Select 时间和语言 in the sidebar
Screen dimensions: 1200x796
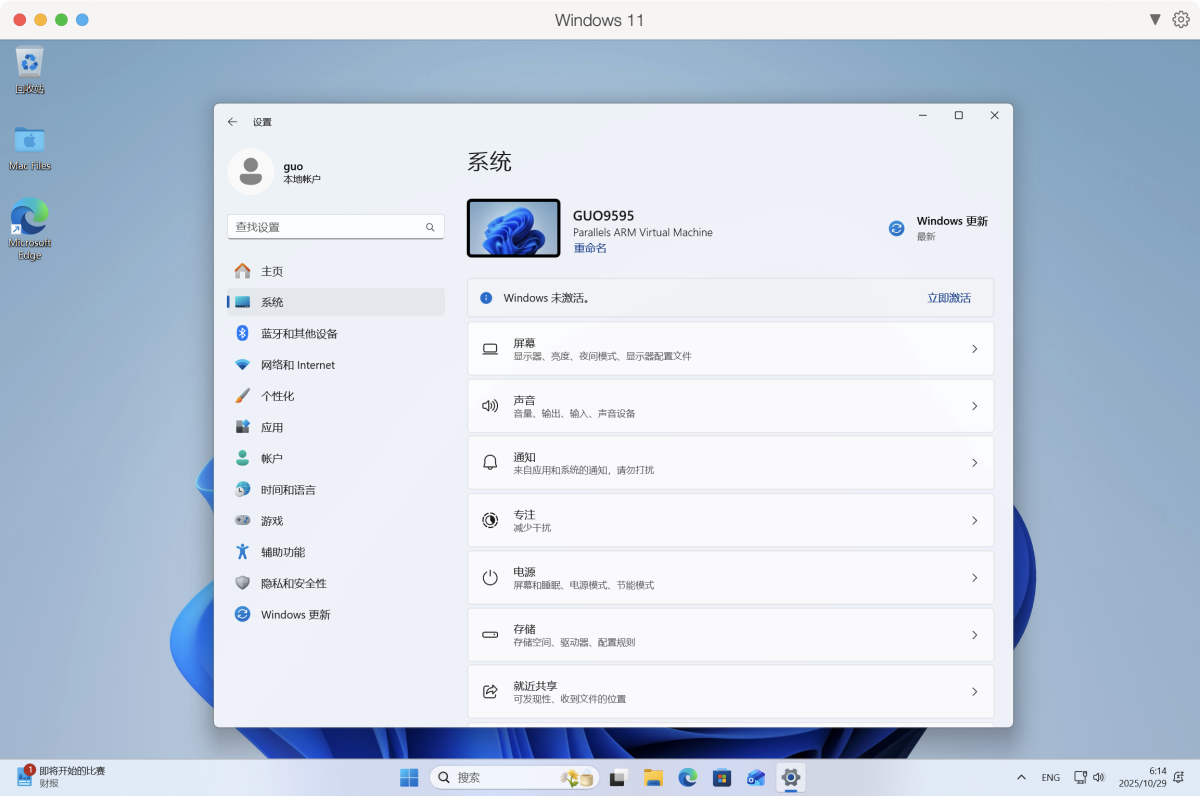pos(288,490)
